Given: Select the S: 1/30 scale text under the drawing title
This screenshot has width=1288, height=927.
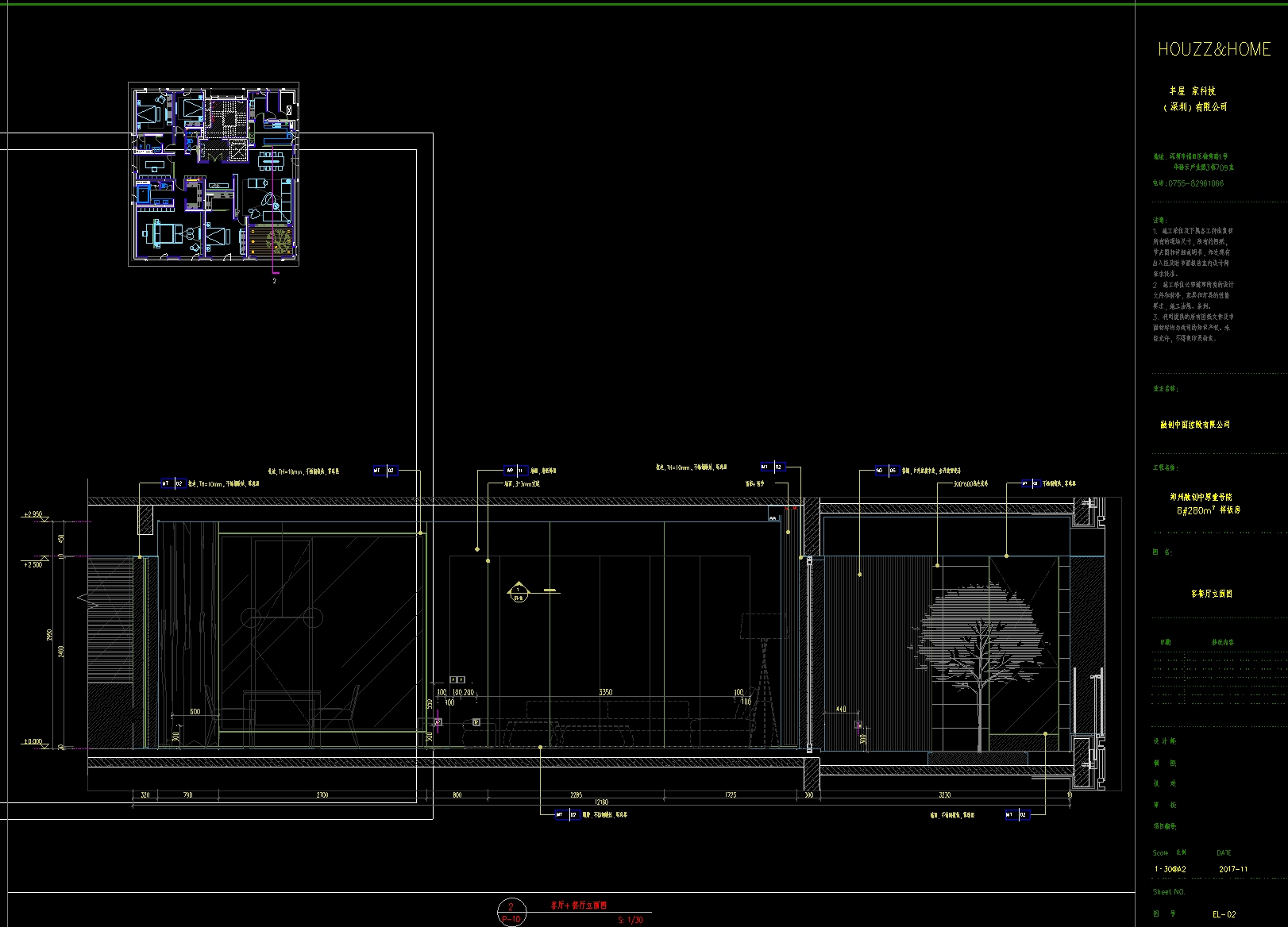Looking at the screenshot, I should coord(631,921).
